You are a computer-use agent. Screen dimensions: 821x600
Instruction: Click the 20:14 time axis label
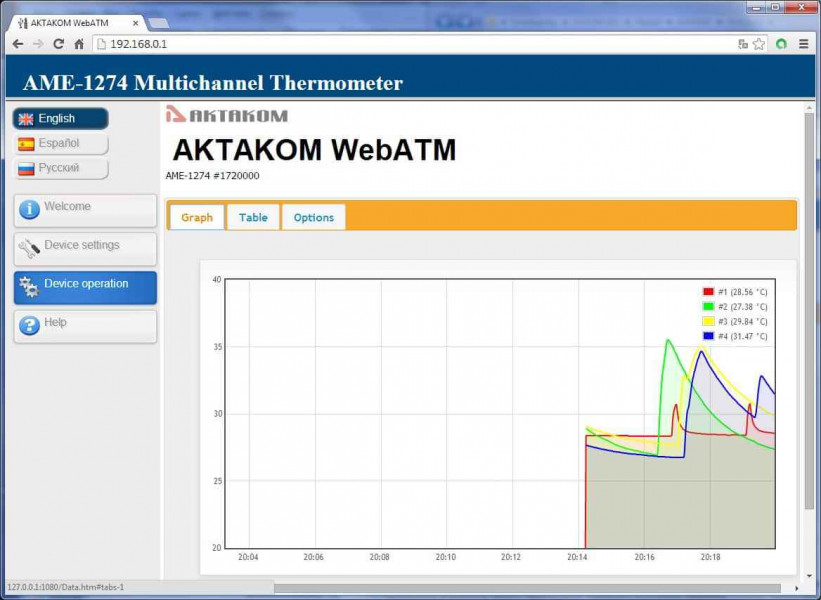click(x=577, y=557)
